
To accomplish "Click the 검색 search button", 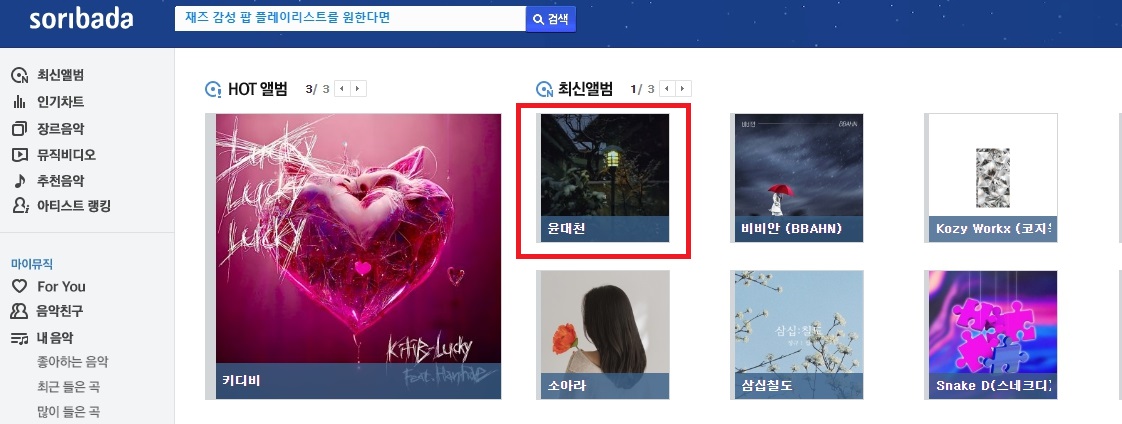I will click(x=550, y=19).
